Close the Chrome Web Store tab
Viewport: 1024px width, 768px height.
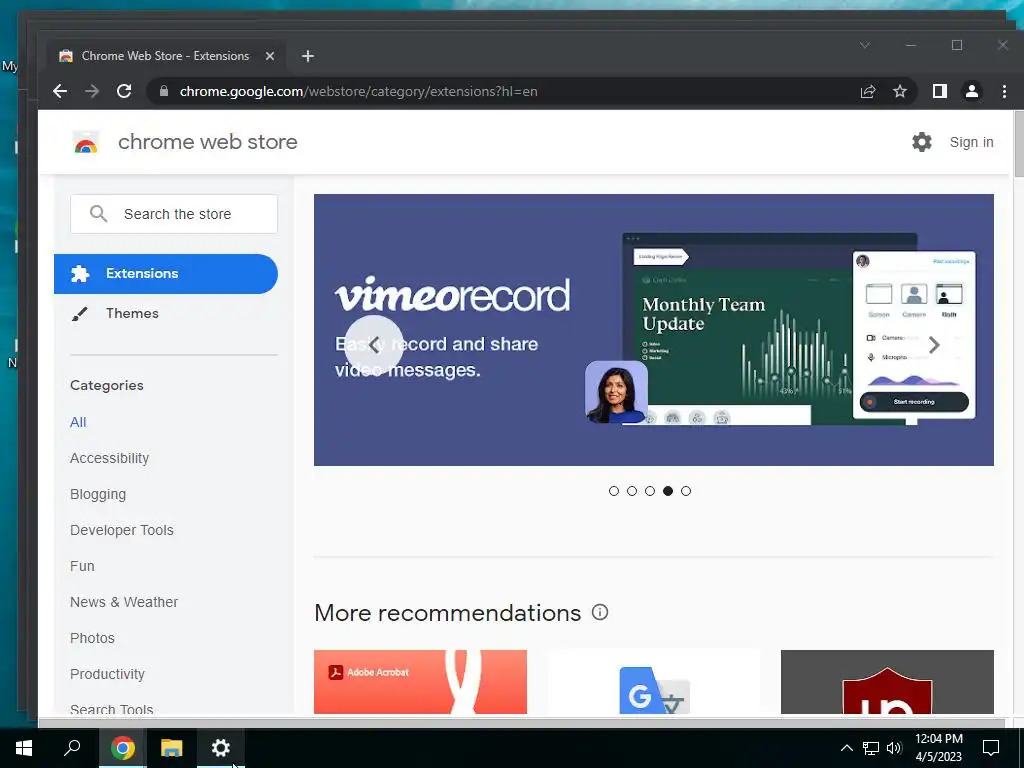point(270,56)
